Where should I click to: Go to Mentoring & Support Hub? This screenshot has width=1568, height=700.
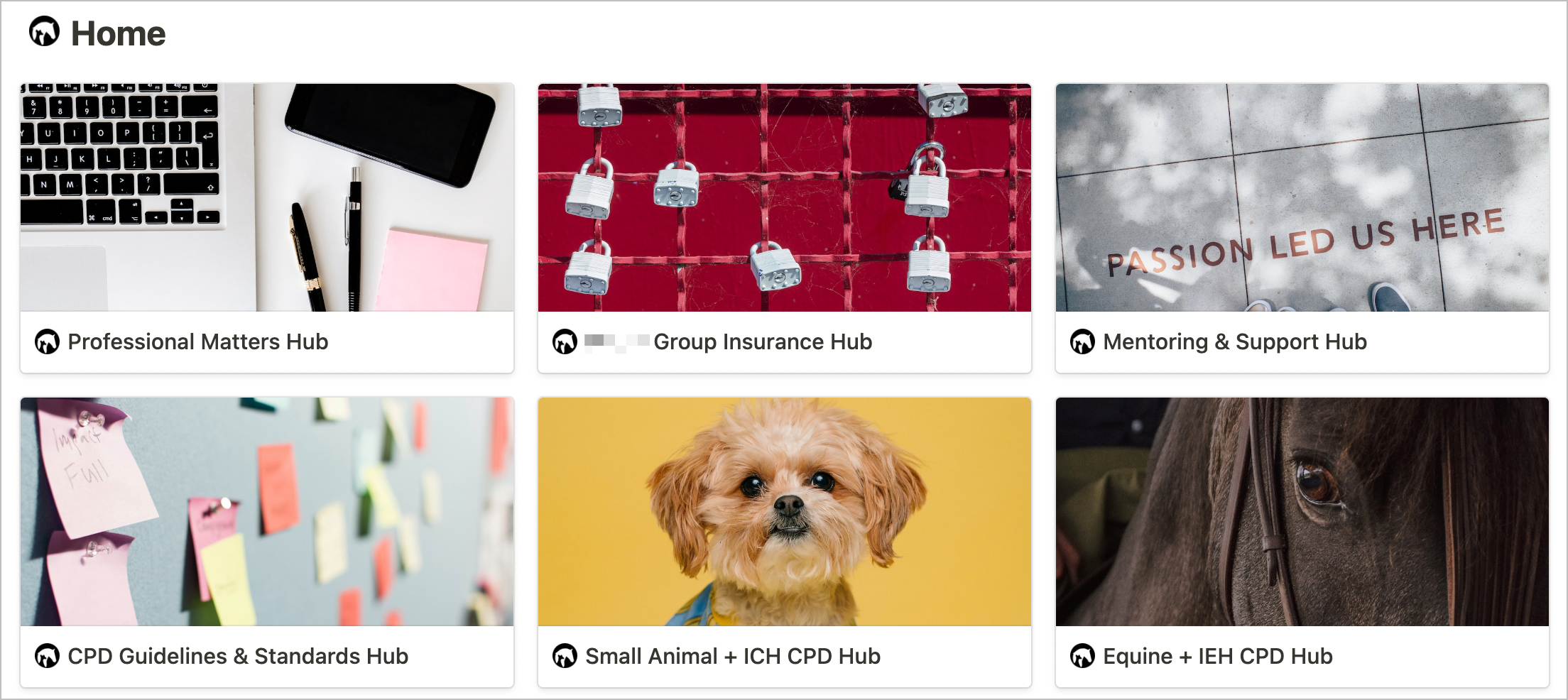1235,342
